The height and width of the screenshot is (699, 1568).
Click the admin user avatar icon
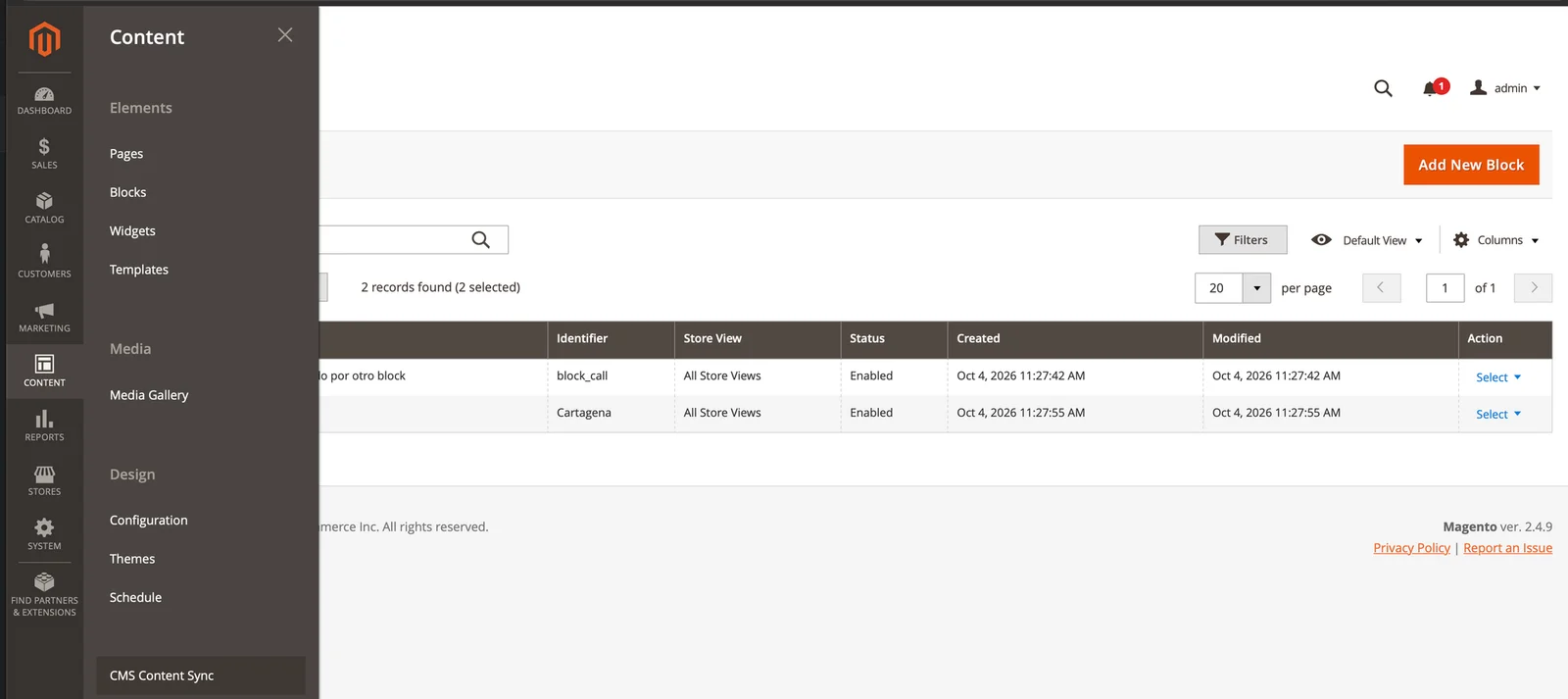coord(1479,88)
